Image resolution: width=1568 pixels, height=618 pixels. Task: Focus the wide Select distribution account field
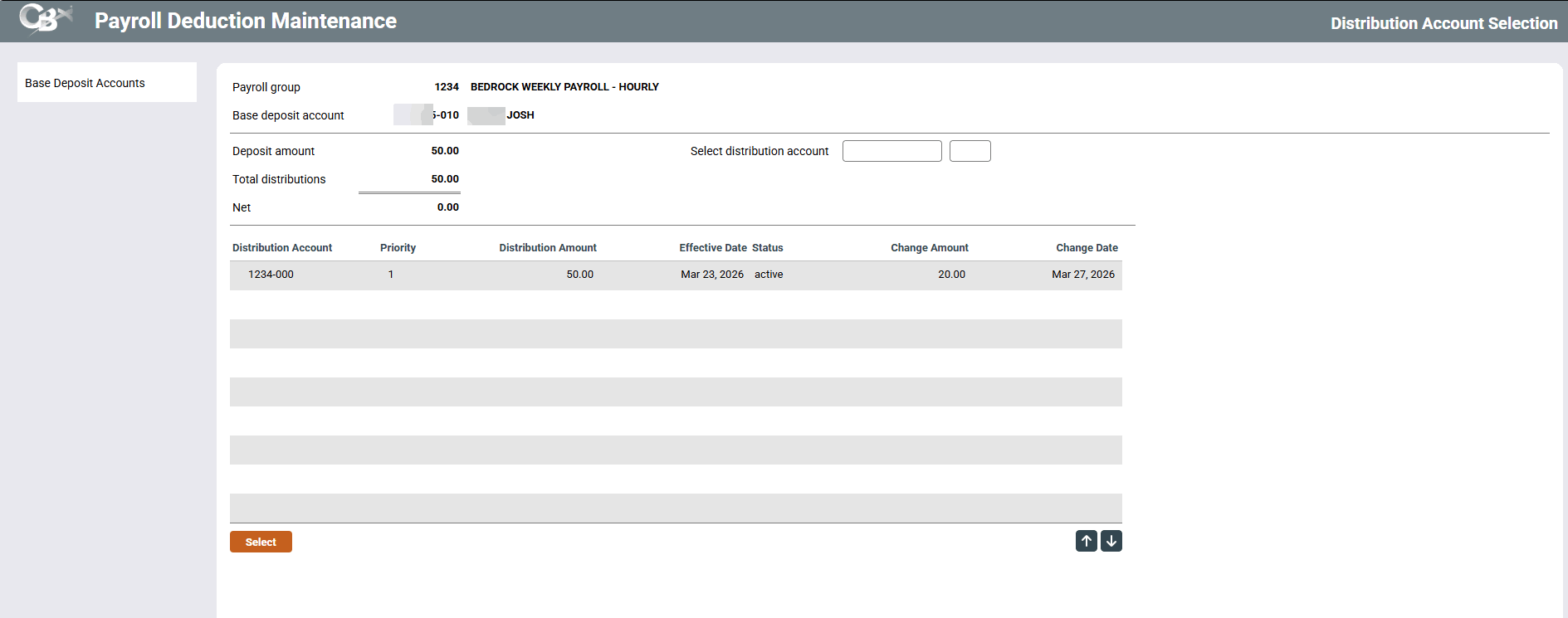click(x=891, y=151)
